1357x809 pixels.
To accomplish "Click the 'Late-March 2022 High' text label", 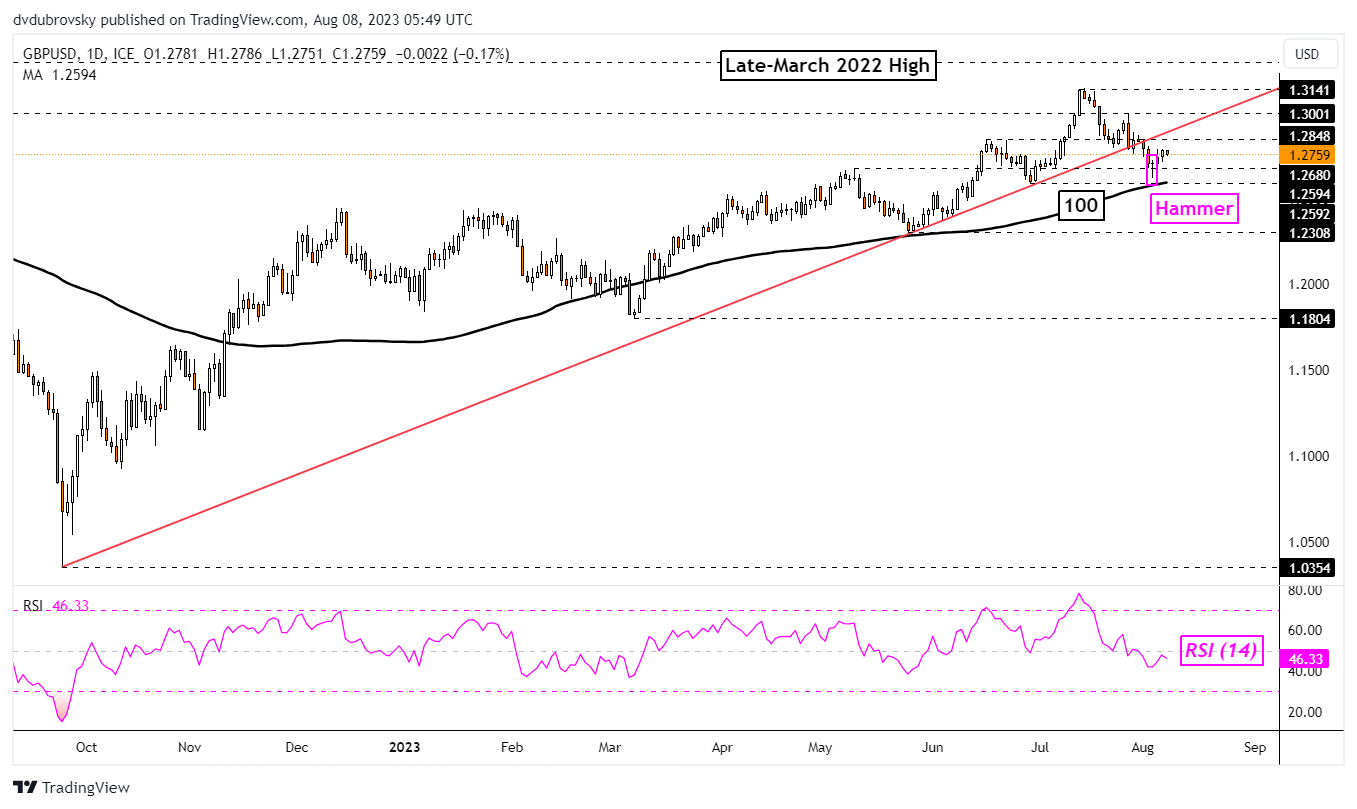I will pyautogui.click(x=828, y=66).
